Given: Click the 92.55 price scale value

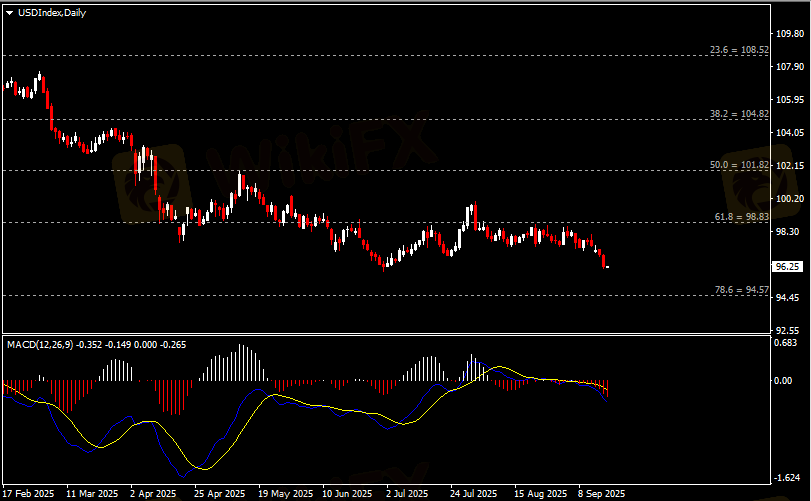Looking at the screenshot, I should tap(788, 330).
